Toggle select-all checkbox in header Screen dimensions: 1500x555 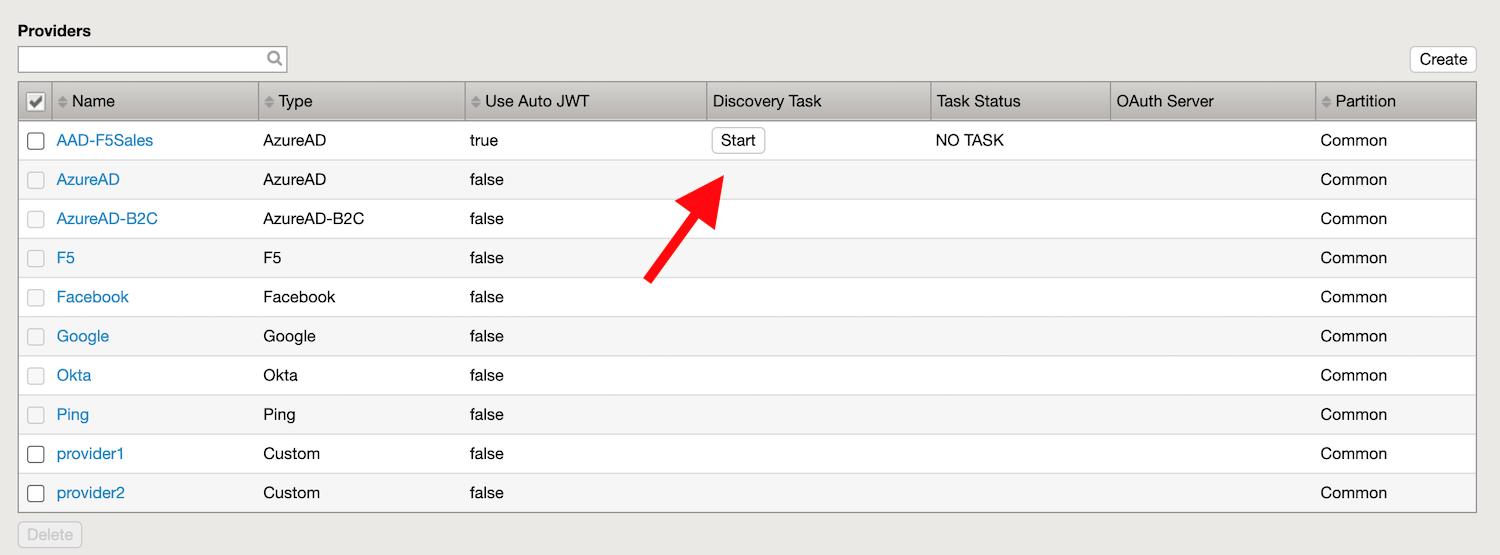(x=36, y=101)
